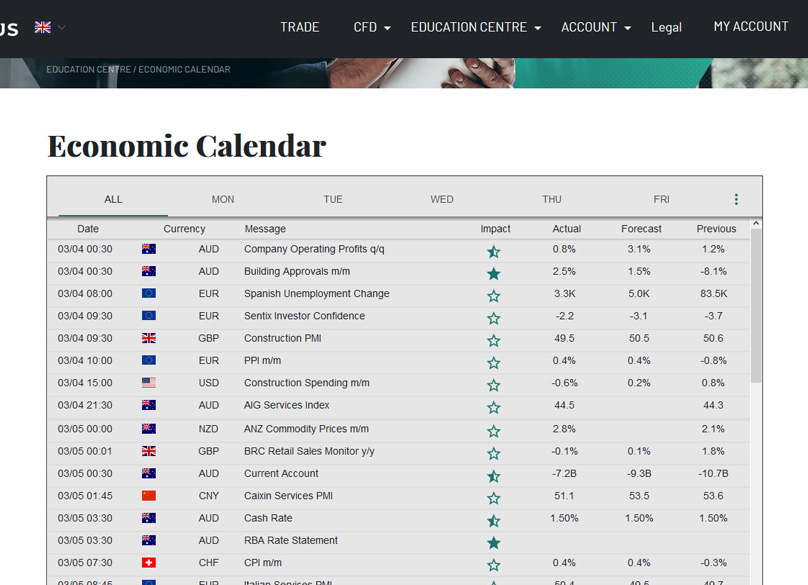
Task: Switch to the TUE tab
Action: [333, 199]
